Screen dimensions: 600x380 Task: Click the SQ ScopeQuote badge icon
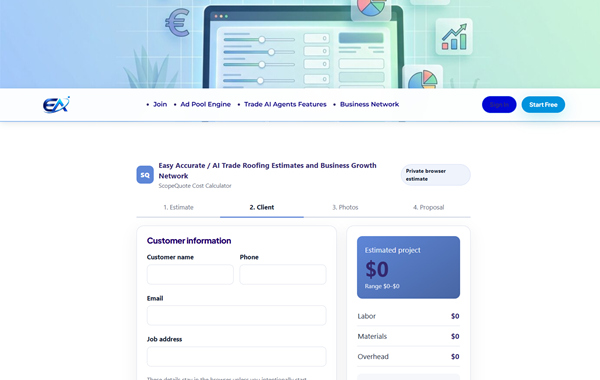(x=145, y=175)
